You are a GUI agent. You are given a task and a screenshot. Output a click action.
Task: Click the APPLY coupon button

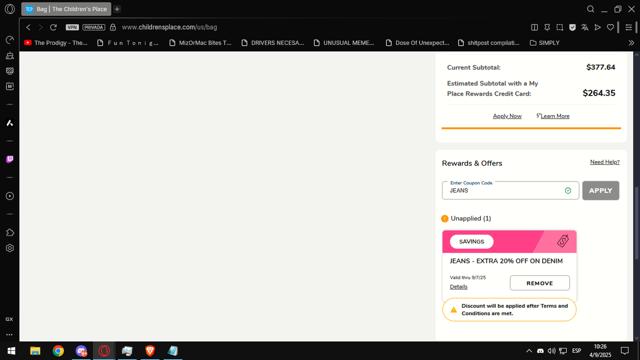point(600,191)
